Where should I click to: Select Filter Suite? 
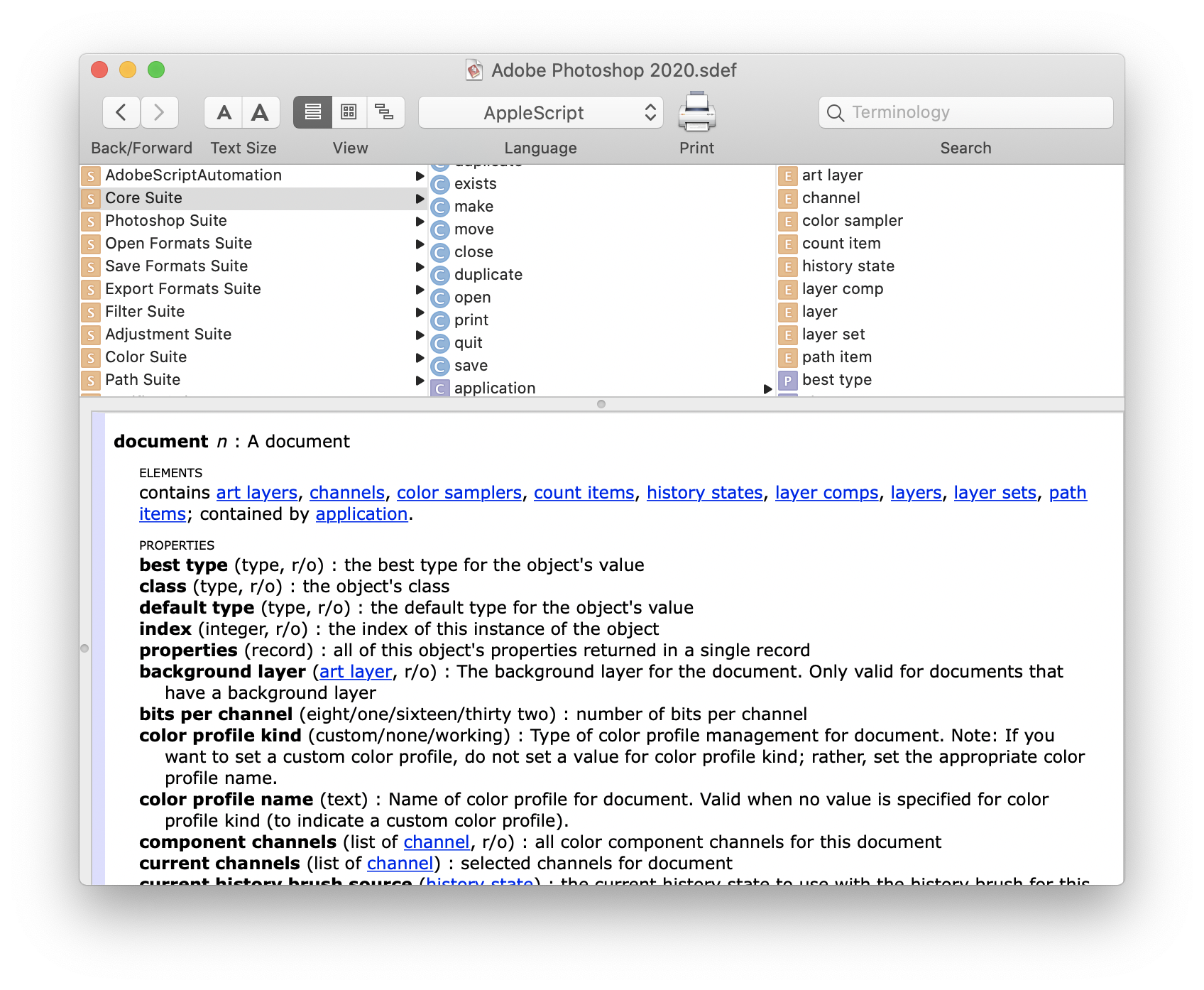pyautogui.click(x=253, y=312)
